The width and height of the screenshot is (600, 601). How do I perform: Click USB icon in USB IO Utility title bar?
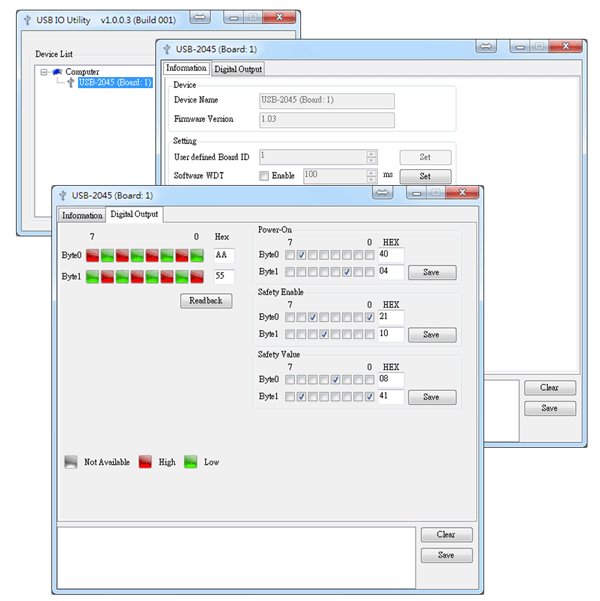(x=27, y=20)
